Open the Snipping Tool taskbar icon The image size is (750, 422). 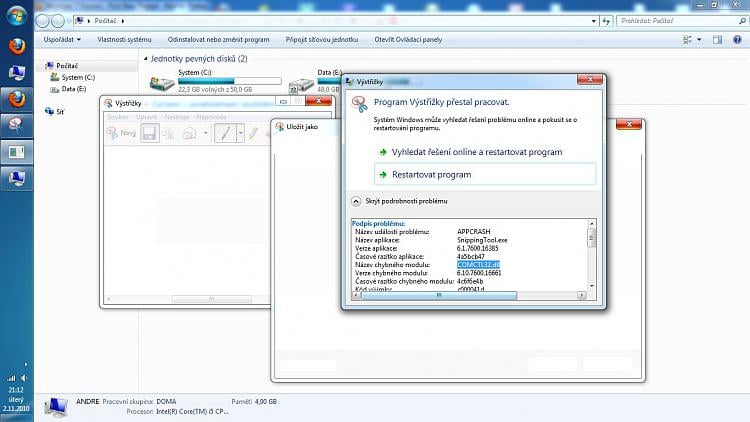click(17, 125)
